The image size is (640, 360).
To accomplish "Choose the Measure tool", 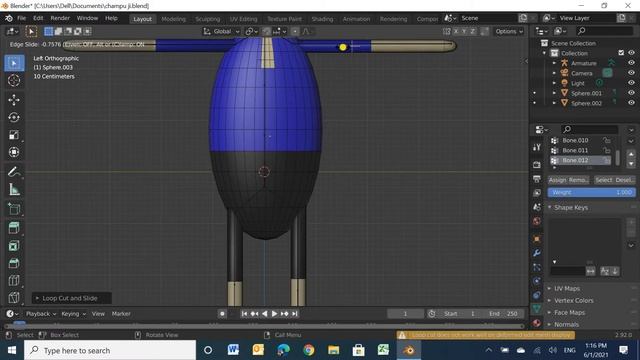I will (x=14, y=189).
